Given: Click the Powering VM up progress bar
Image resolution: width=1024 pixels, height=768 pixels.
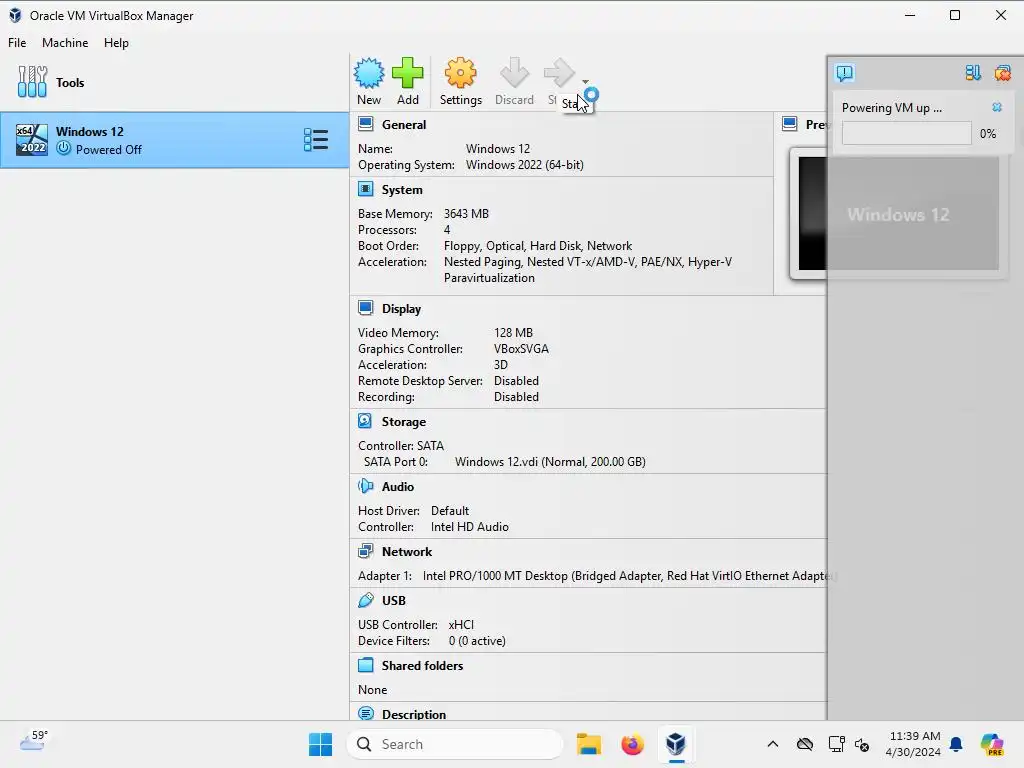Looking at the screenshot, I should click(906, 133).
